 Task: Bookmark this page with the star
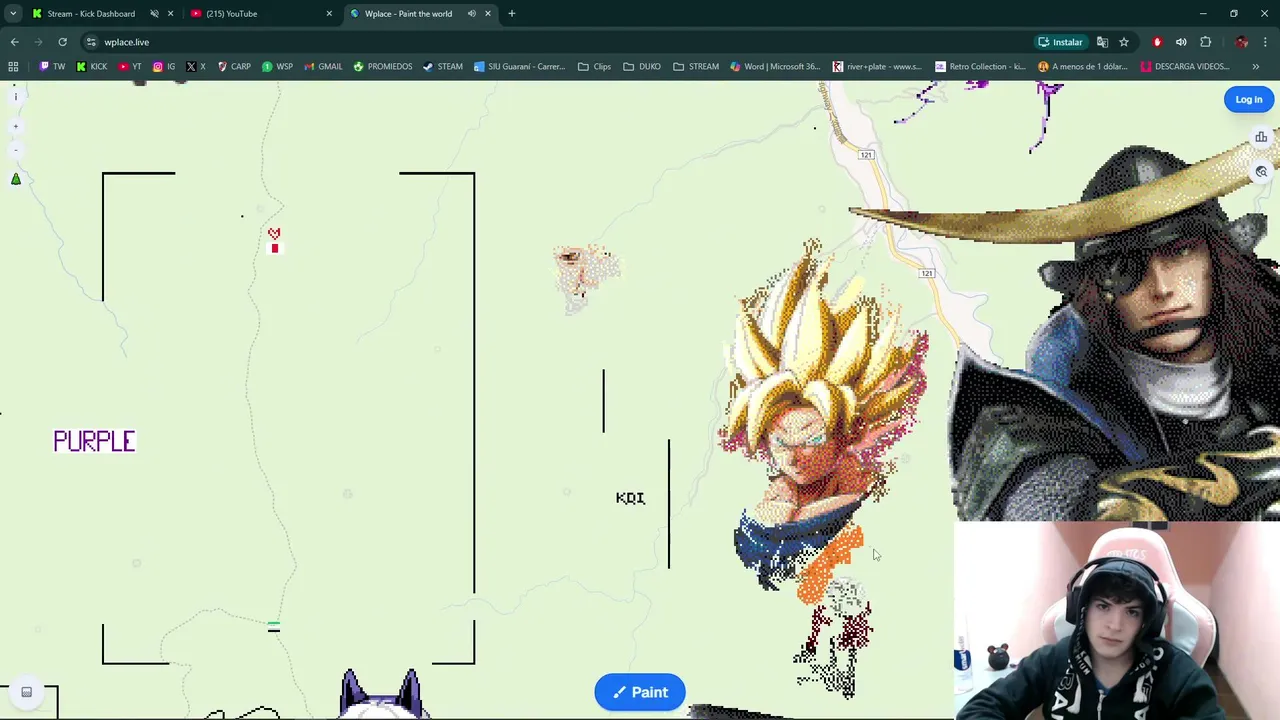tap(1124, 42)
